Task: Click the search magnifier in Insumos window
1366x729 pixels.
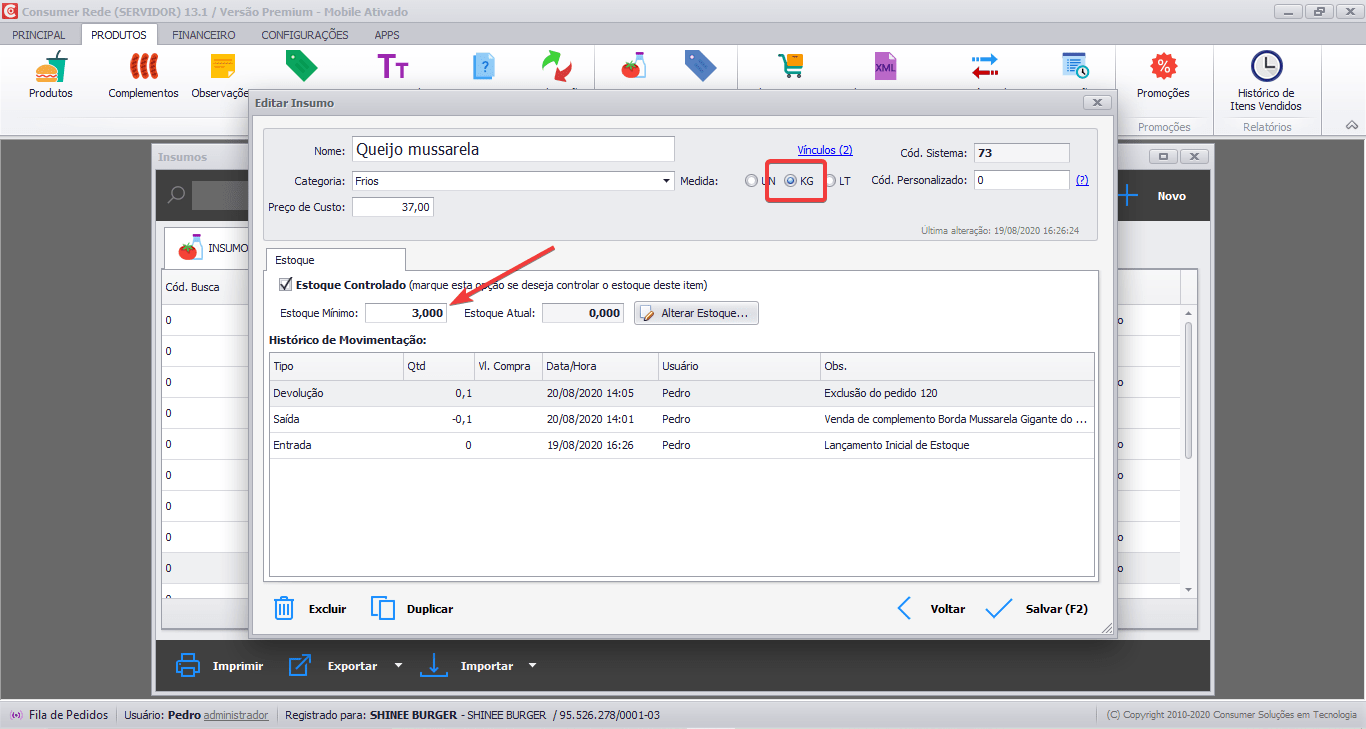Action: (x=176, y=195)
